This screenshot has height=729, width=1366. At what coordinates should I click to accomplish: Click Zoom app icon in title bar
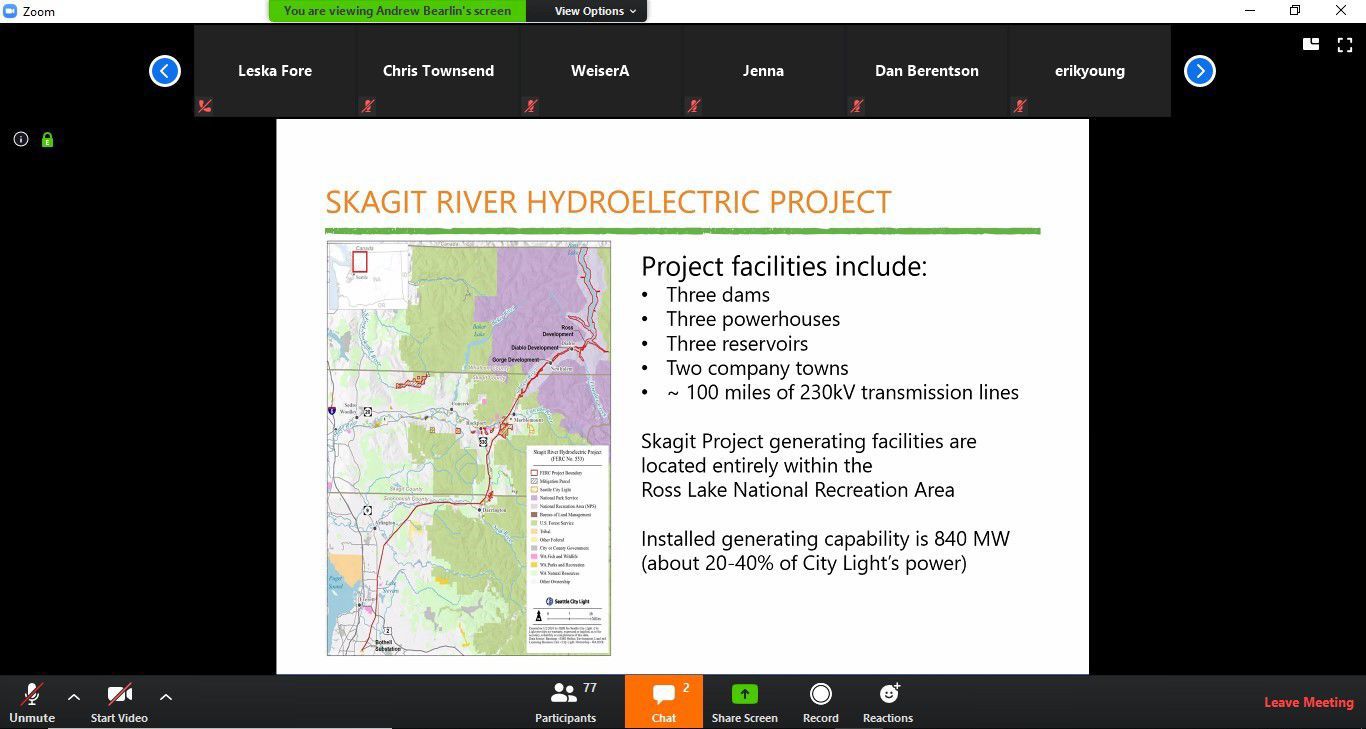click(10, 11)
